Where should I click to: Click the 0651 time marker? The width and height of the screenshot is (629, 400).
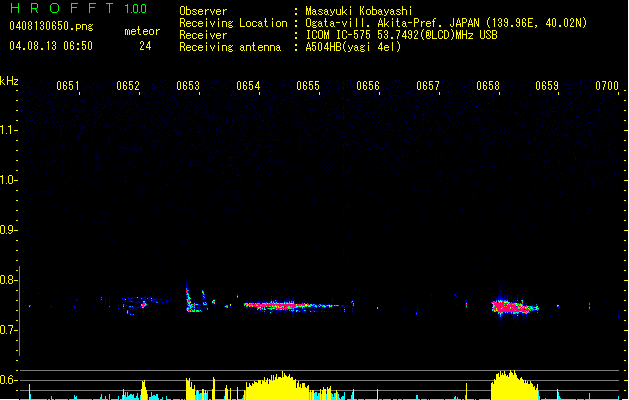tap(68, 86)
